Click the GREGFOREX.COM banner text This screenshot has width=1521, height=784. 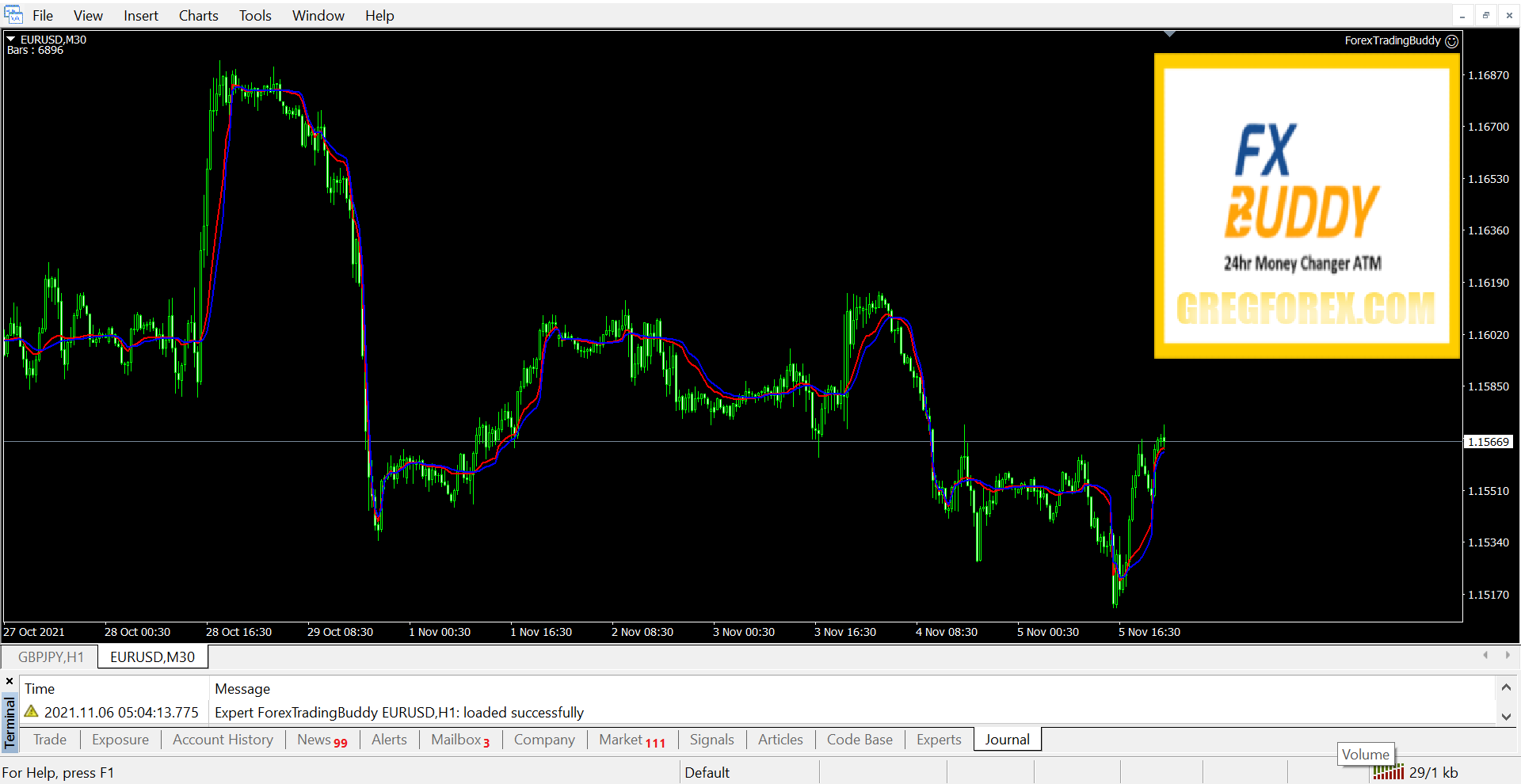point(1306,309)
